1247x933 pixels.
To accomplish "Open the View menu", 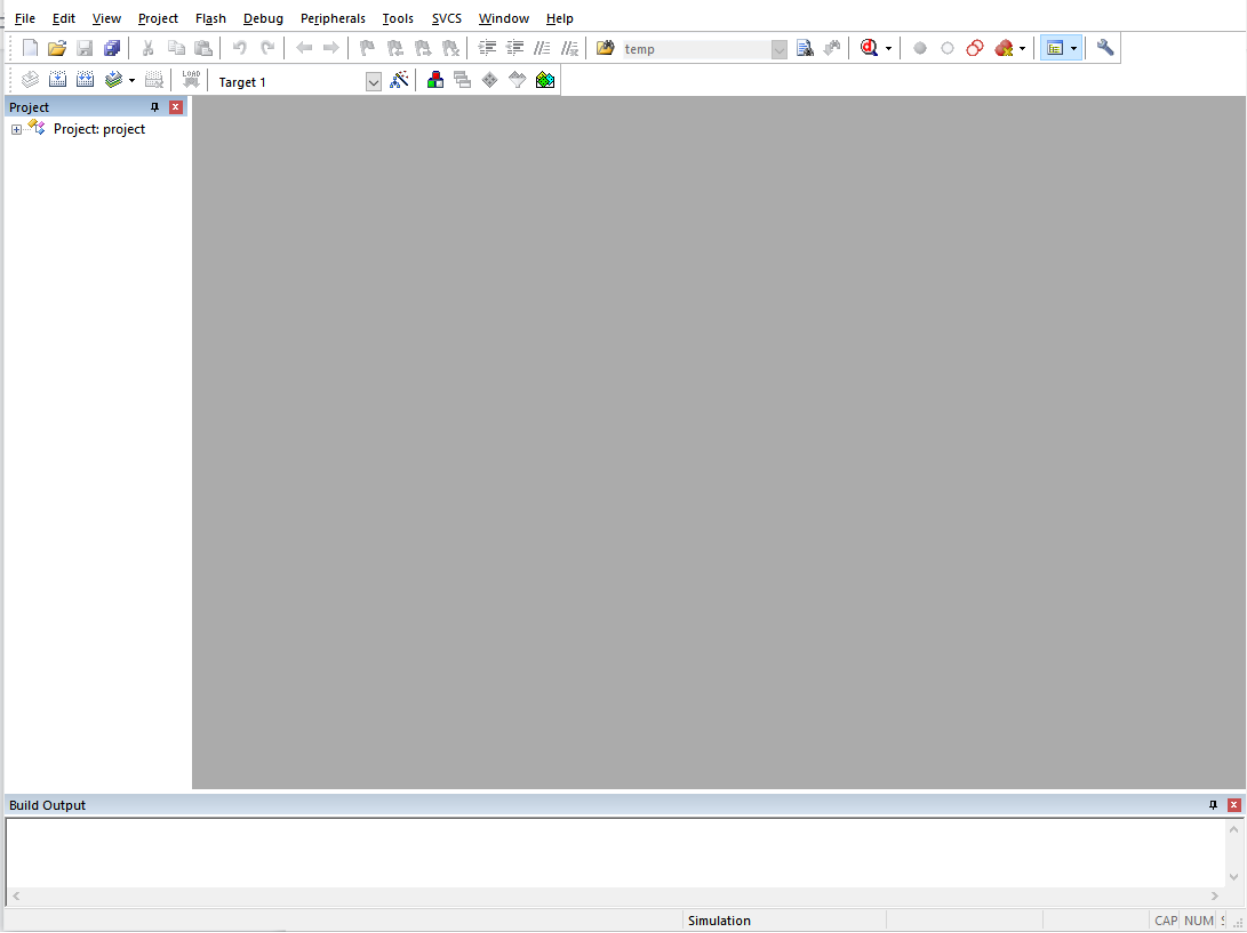I will point(107,18).
